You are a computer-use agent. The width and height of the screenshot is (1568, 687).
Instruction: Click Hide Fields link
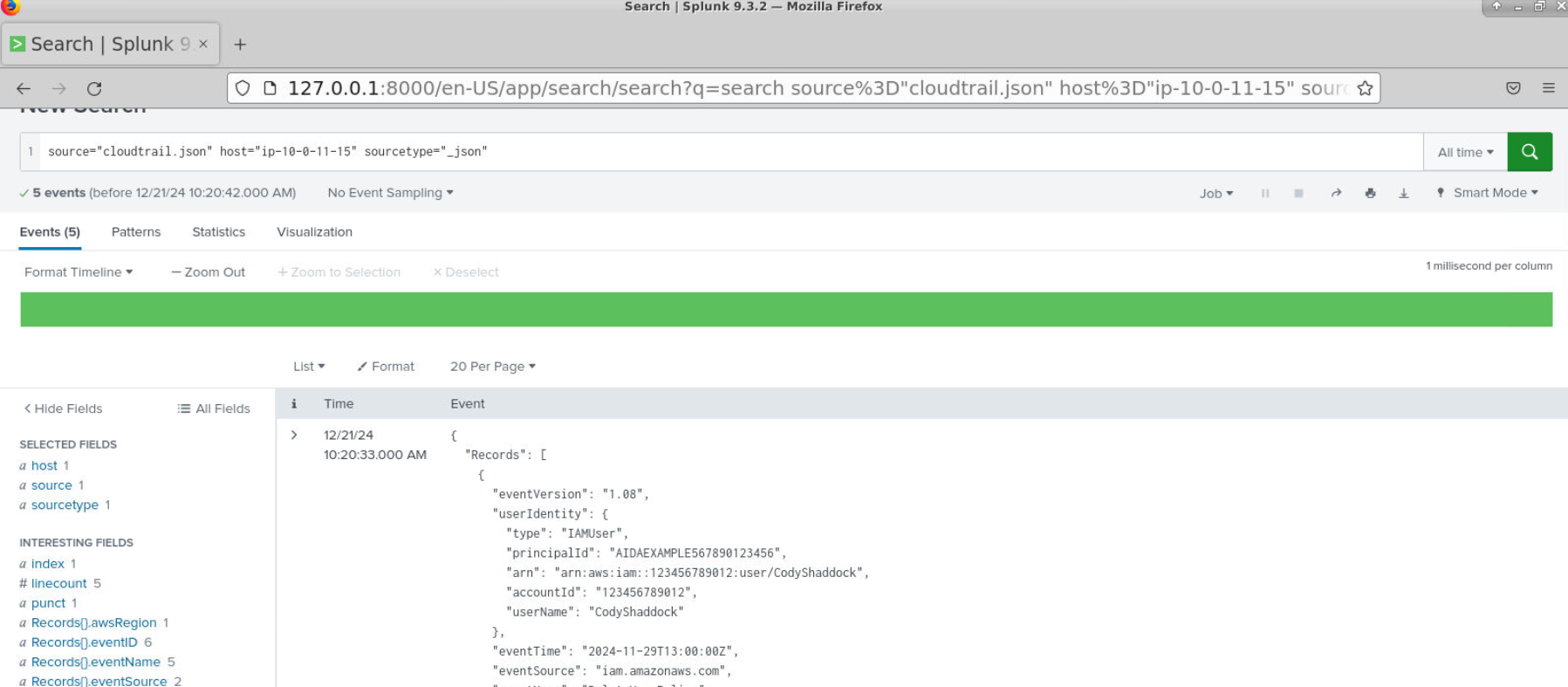[x=63, y=409]
